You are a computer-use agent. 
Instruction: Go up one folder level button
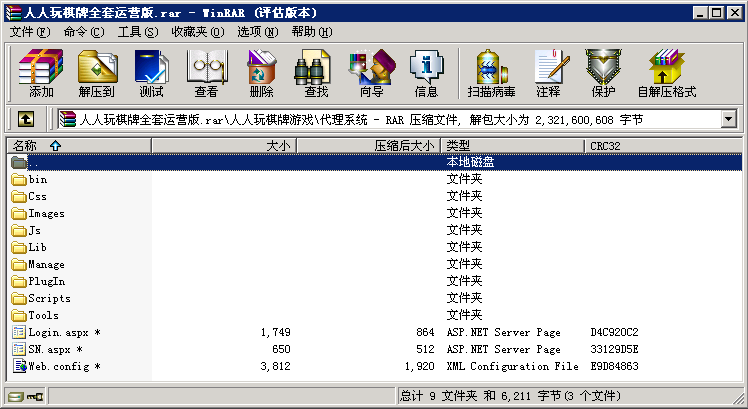click(x=26, y=120)
